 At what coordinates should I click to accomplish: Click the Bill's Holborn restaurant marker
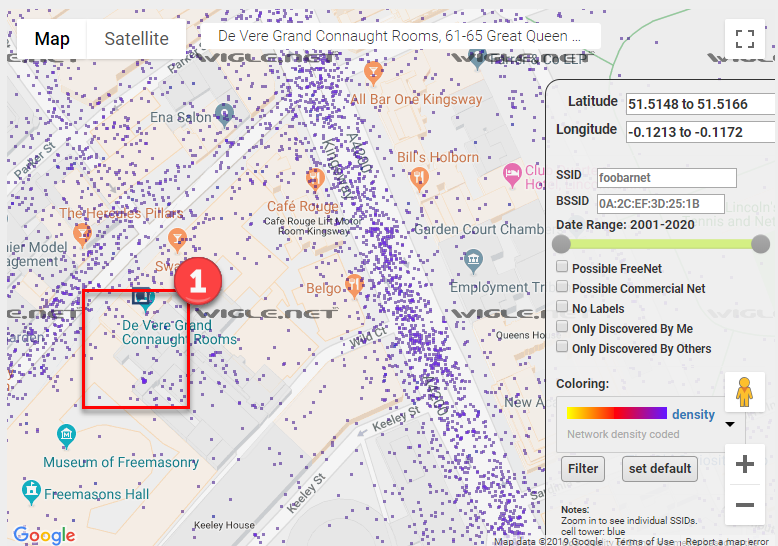[419, 180]
